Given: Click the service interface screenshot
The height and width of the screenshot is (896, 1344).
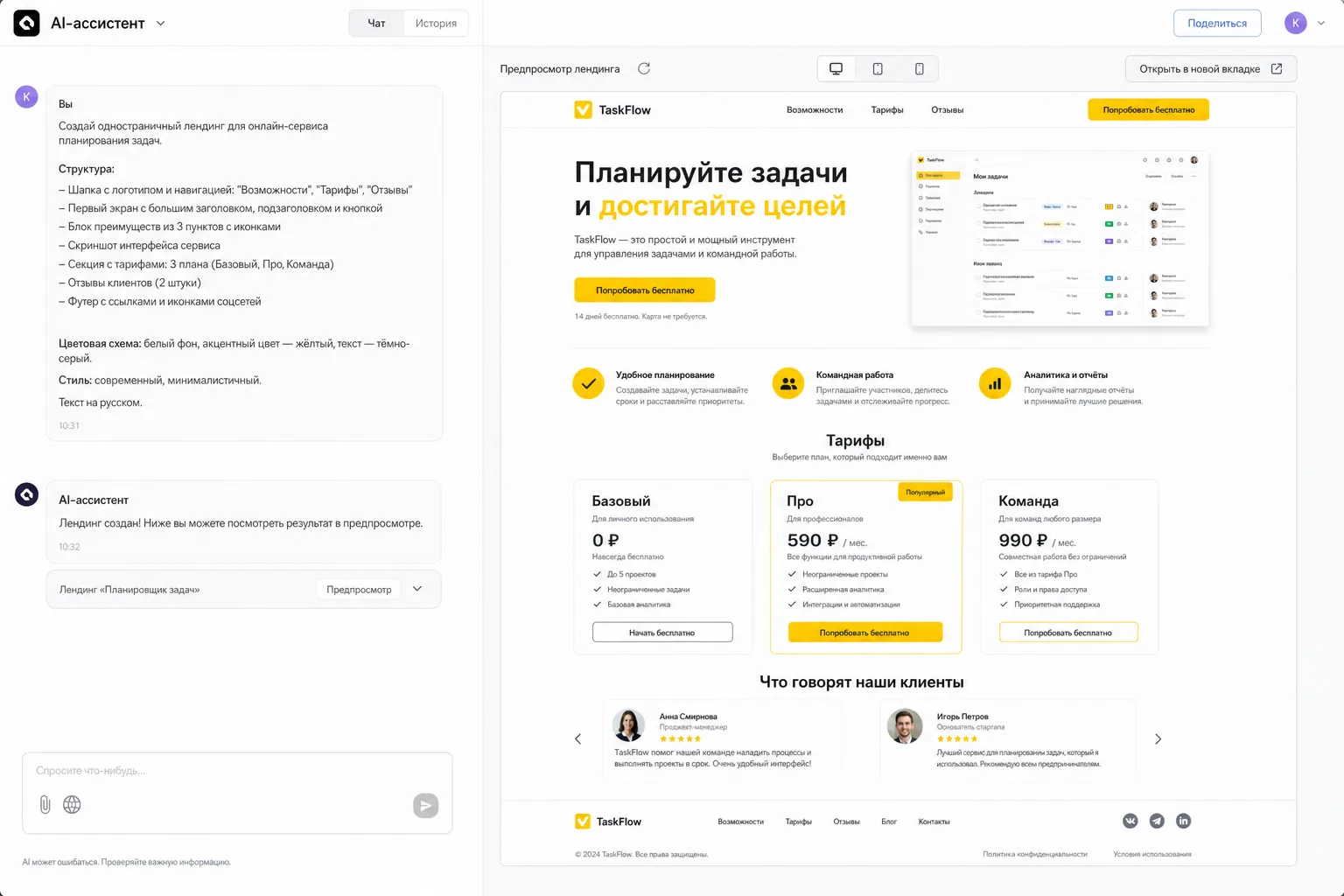Looking at the screenshot, I should [x=1060, y=239].
